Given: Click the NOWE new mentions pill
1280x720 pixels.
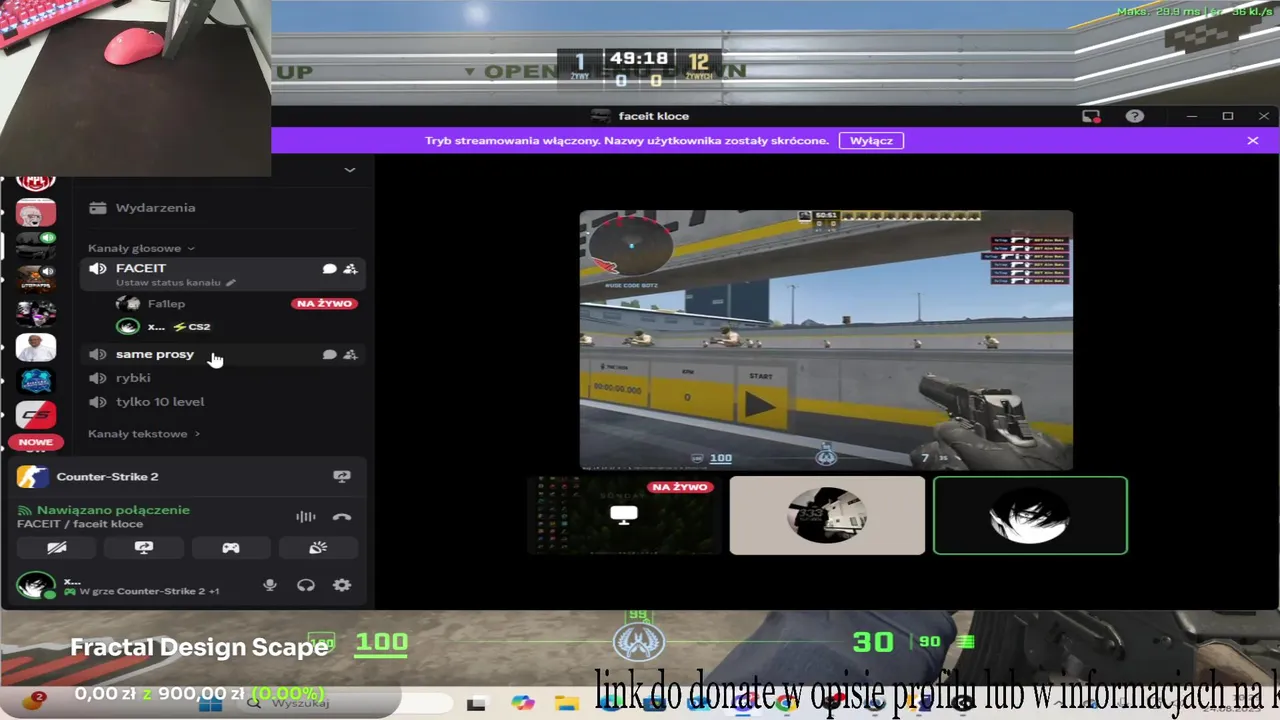Looking at the screenshot, I should coord(36,442).
